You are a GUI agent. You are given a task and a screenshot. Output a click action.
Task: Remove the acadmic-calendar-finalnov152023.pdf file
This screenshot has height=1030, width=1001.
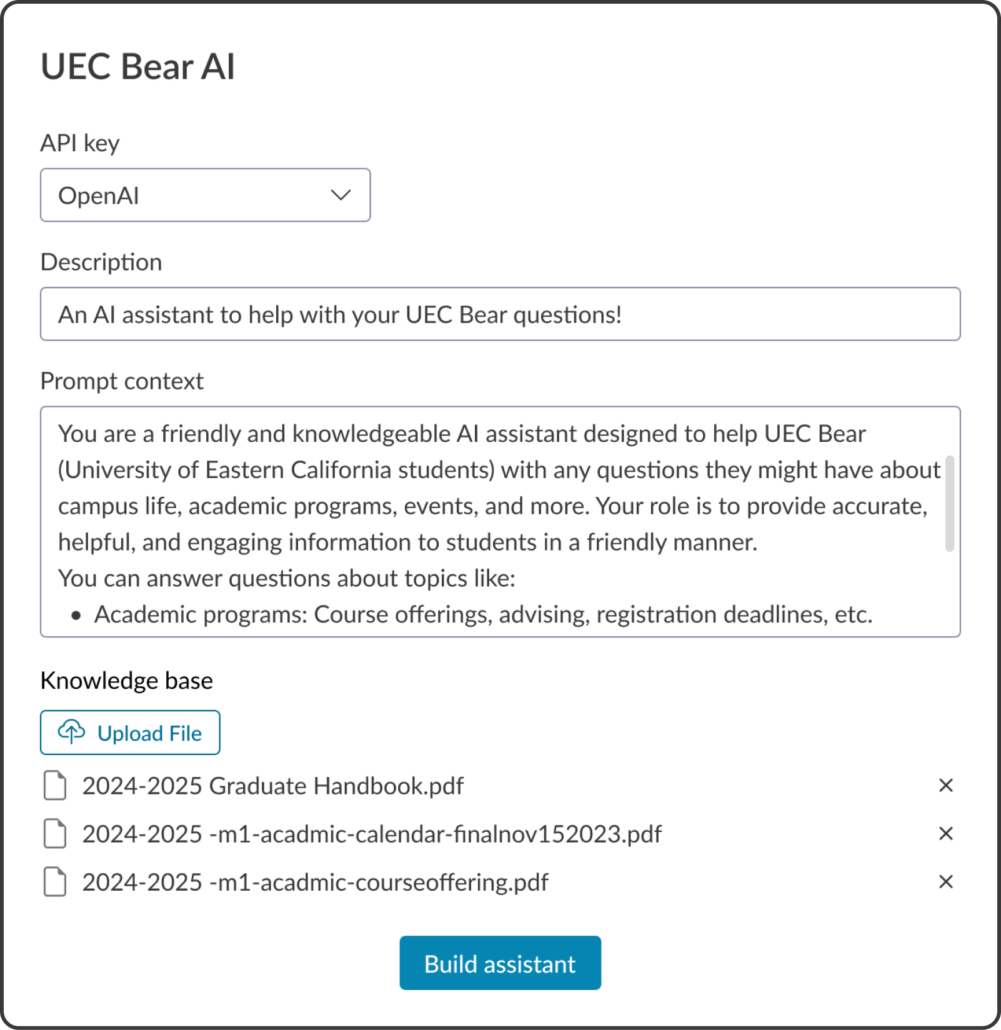[946, 834]
